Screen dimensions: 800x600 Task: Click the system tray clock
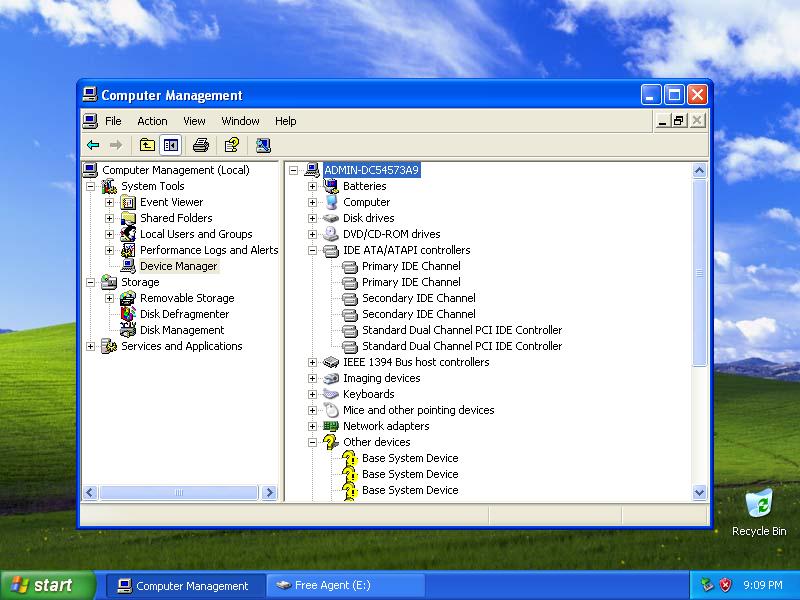763,585
